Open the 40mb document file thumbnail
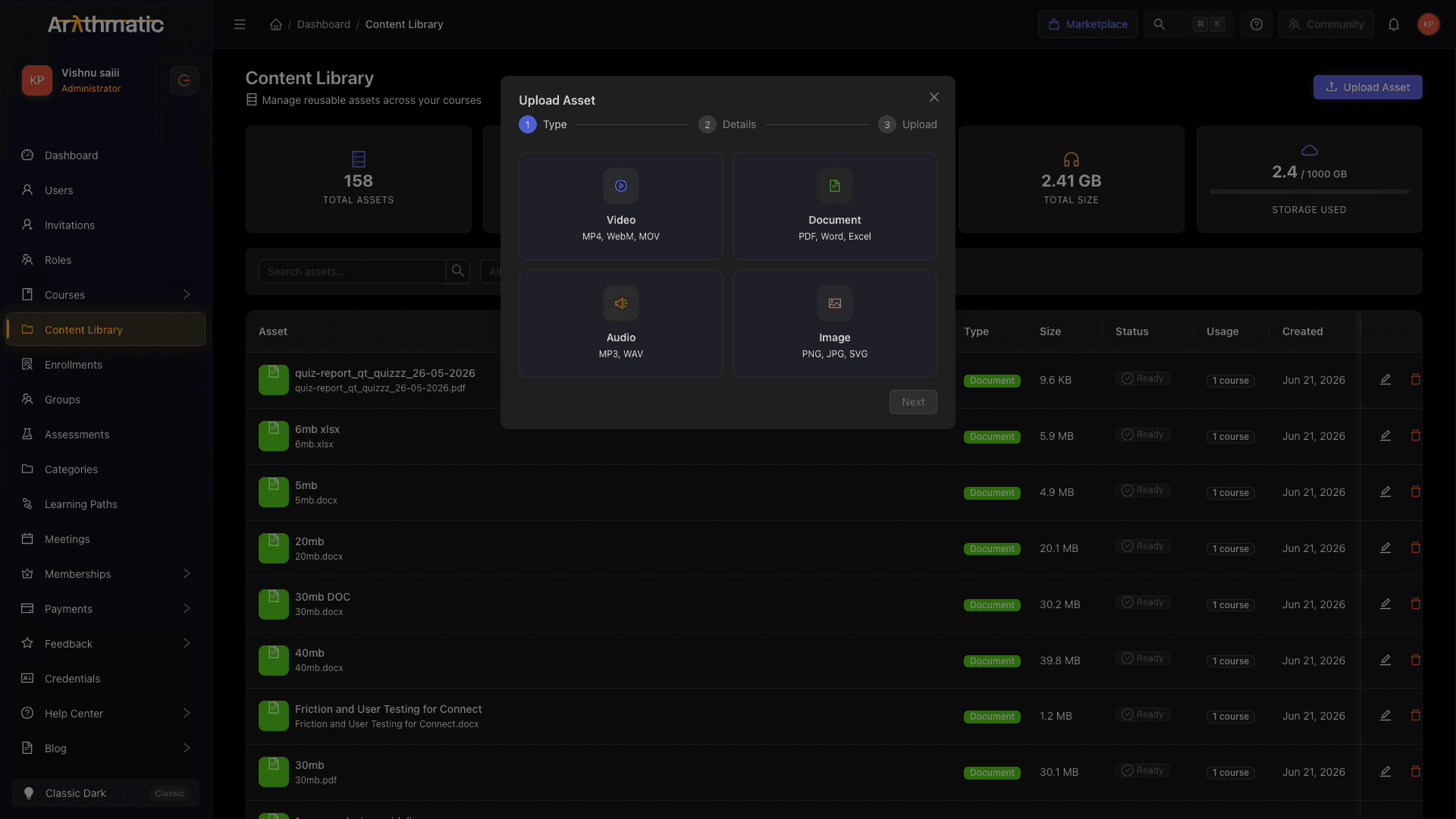The width and height of the screenshot is (1456, 819). tap(273, 660)
